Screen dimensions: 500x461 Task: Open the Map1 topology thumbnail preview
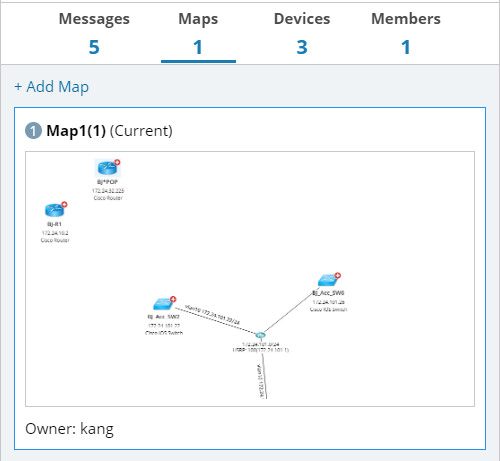(250, 279)
